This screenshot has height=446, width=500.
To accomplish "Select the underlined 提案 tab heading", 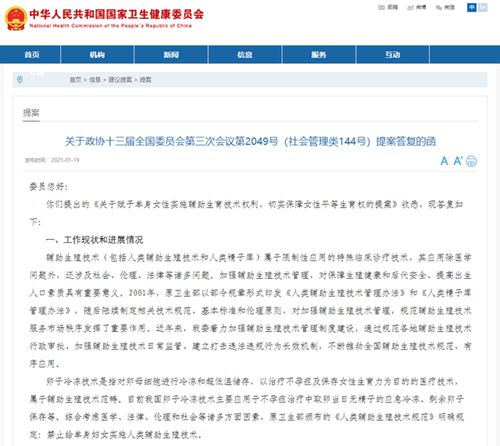I will pos(31,113).
